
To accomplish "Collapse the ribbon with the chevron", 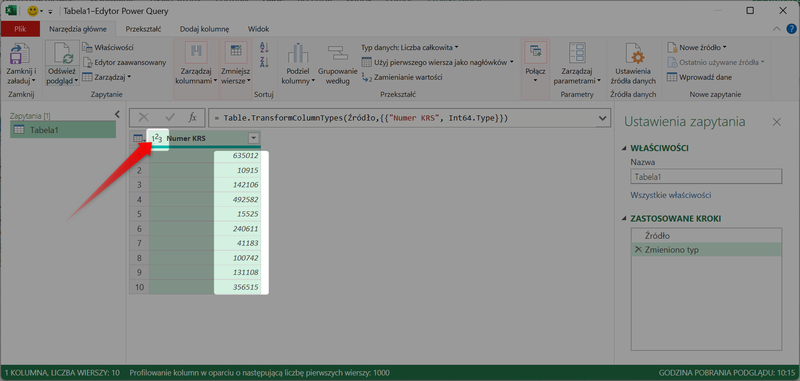I will (777, 30).
